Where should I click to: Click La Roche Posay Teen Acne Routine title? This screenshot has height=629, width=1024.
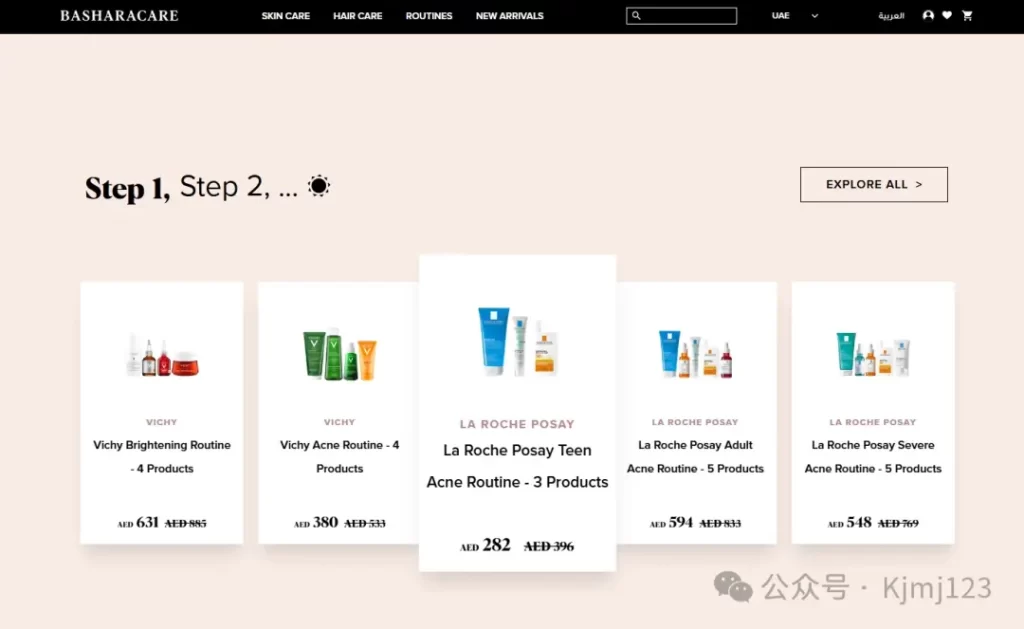click(x=517, y=466)
